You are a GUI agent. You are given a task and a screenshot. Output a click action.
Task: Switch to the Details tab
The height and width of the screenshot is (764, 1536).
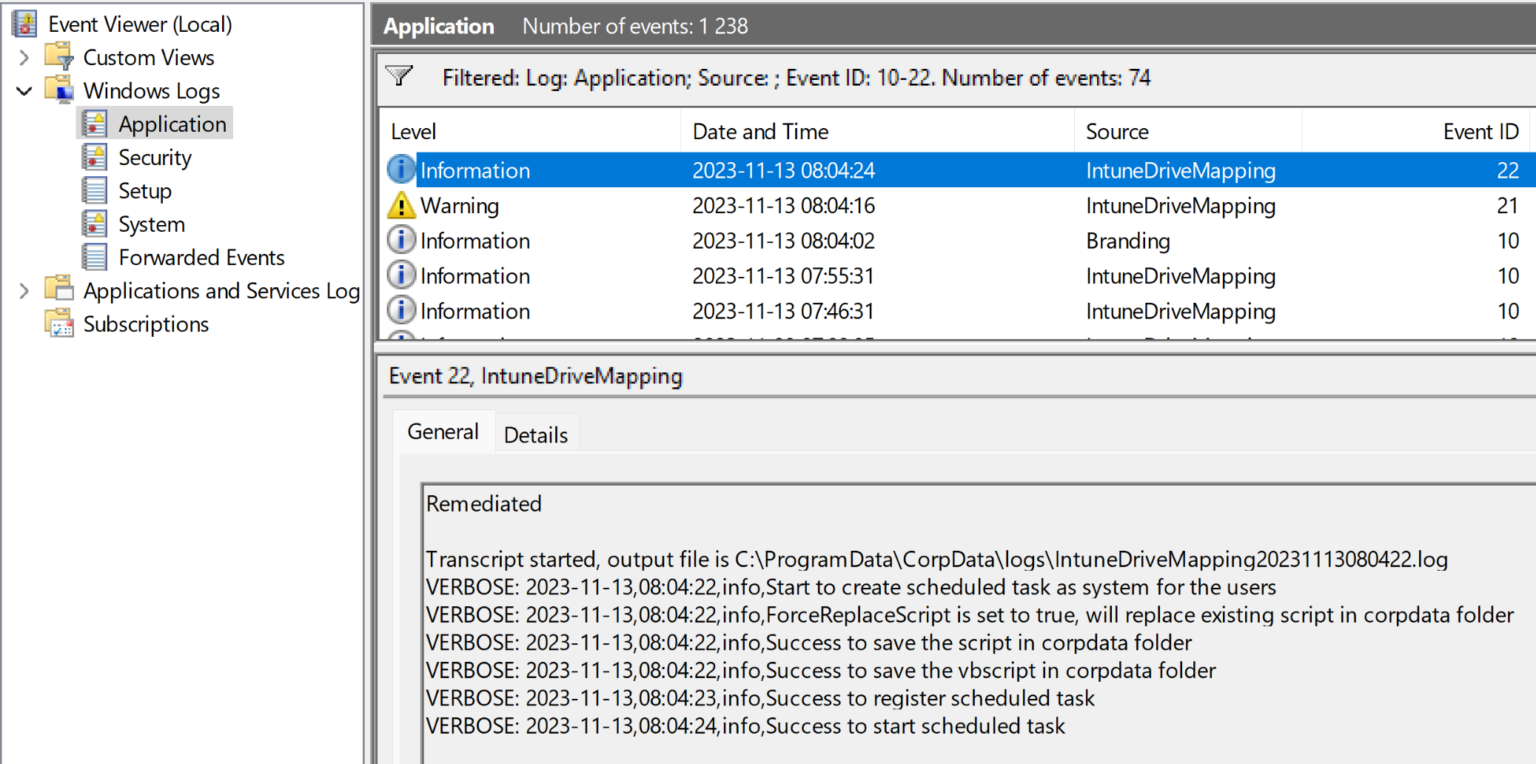click(x=536, y=434)
